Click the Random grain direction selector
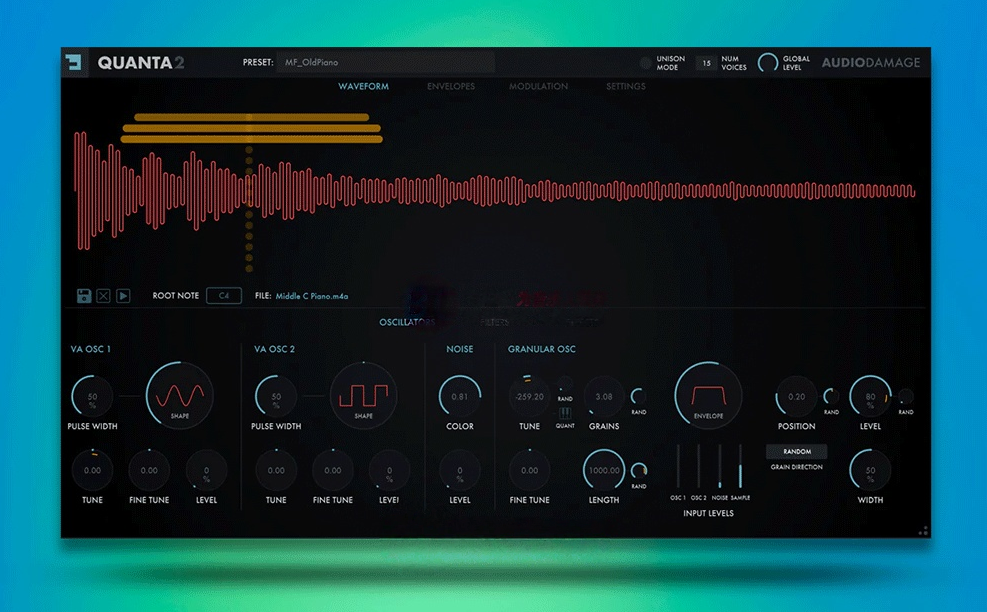Image resolution: width=987 pixels, height=612 pixels. (797, 451)
